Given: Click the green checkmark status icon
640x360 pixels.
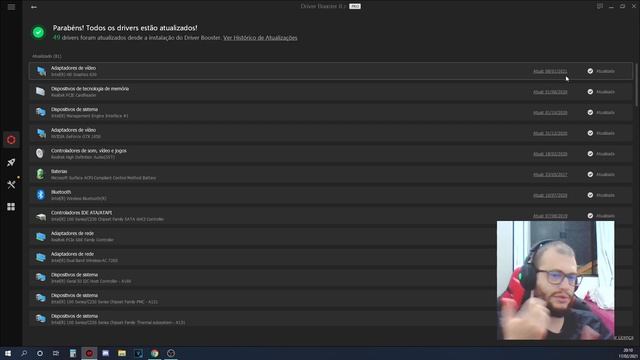Looking at the screenshot, I should [x=38, y=32].
